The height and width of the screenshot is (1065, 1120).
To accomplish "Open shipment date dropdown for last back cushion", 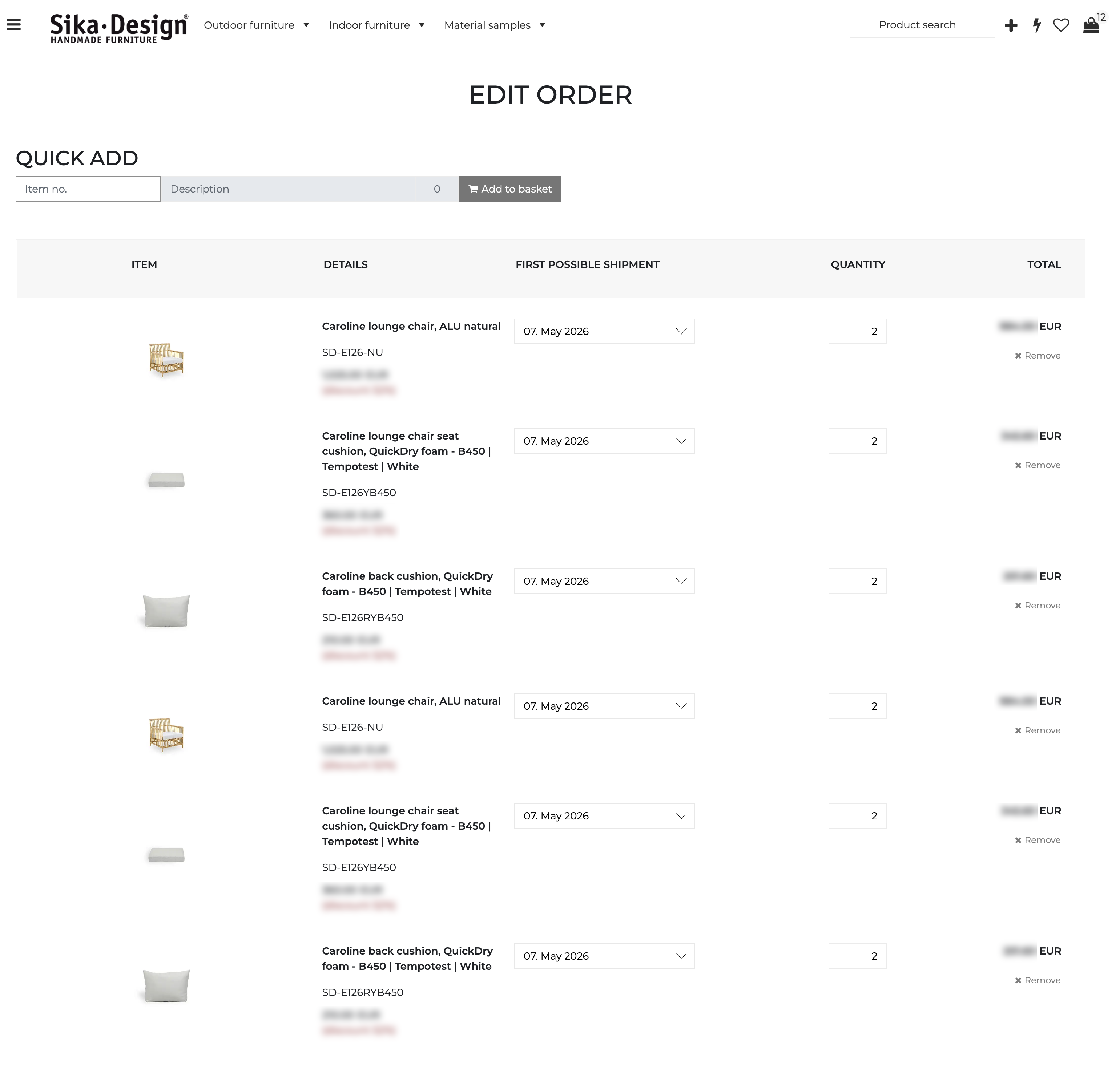I will click(604, 956).
